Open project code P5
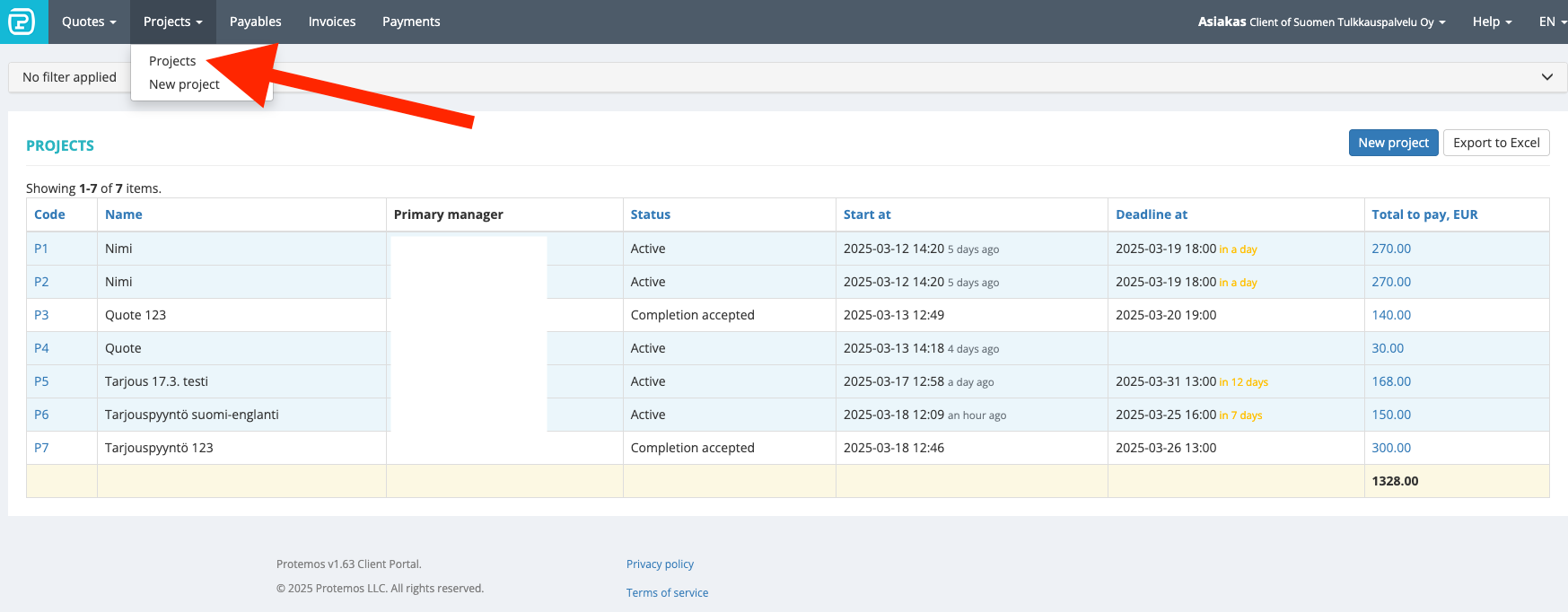The width and height of the screenshot is (1568, 612). pos(41,381)
